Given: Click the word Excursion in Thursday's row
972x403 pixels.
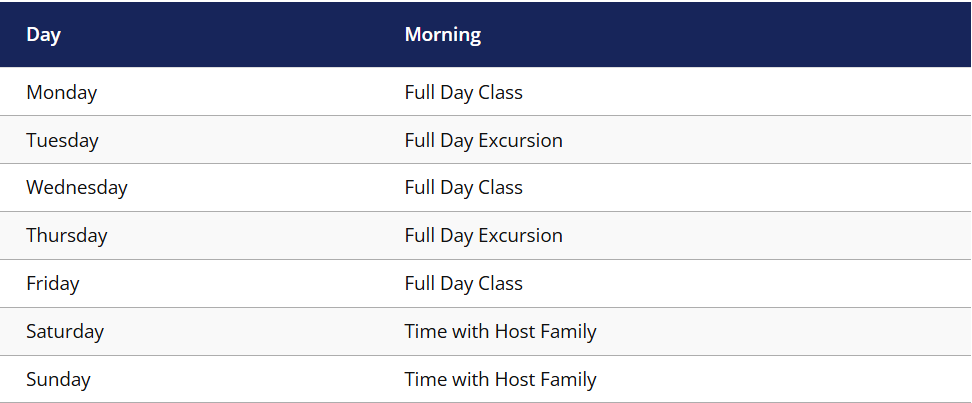Looking at the screenshot, I should [520, 236].
